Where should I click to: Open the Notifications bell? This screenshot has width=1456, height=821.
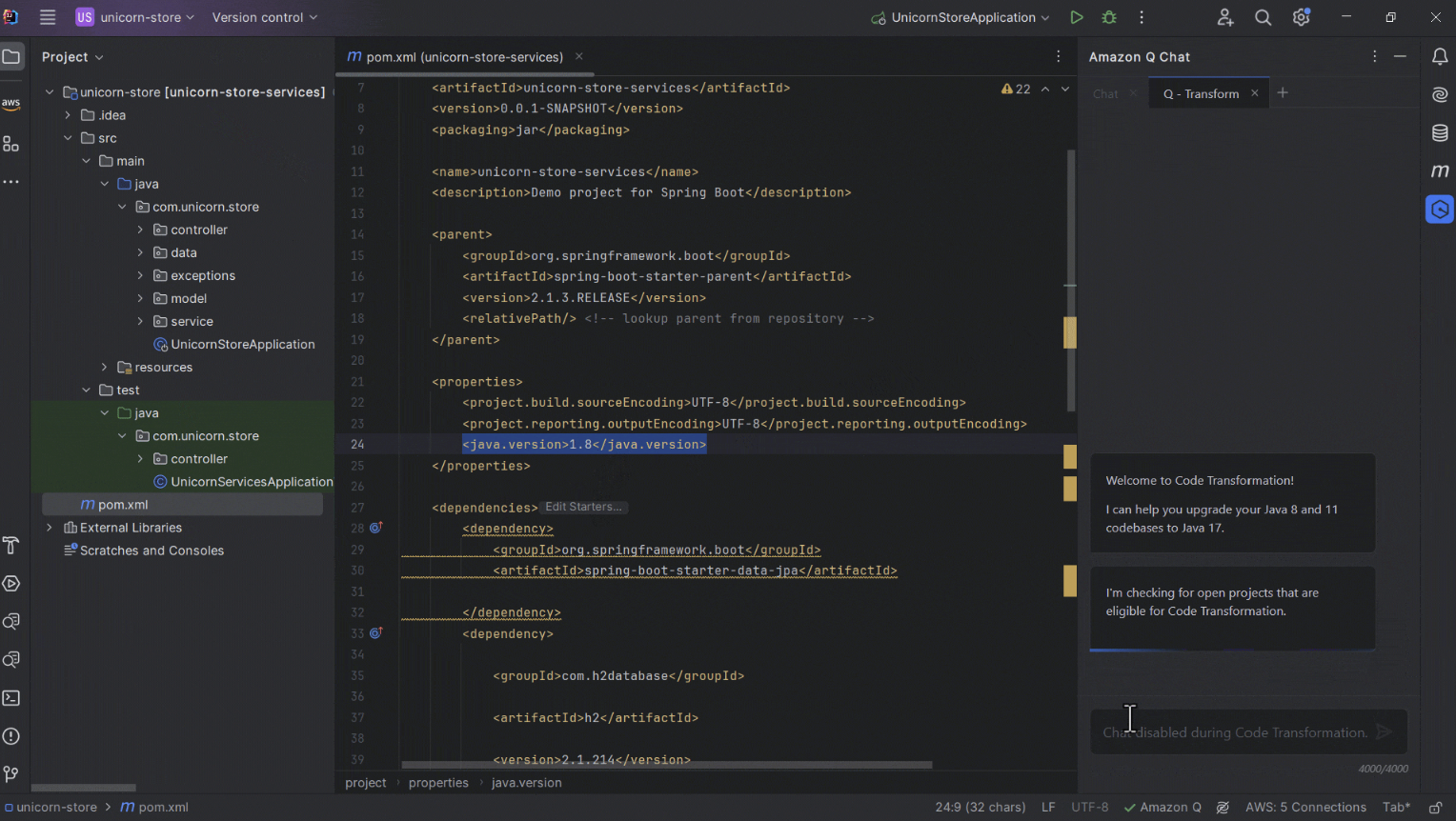tap(1440, 57)
